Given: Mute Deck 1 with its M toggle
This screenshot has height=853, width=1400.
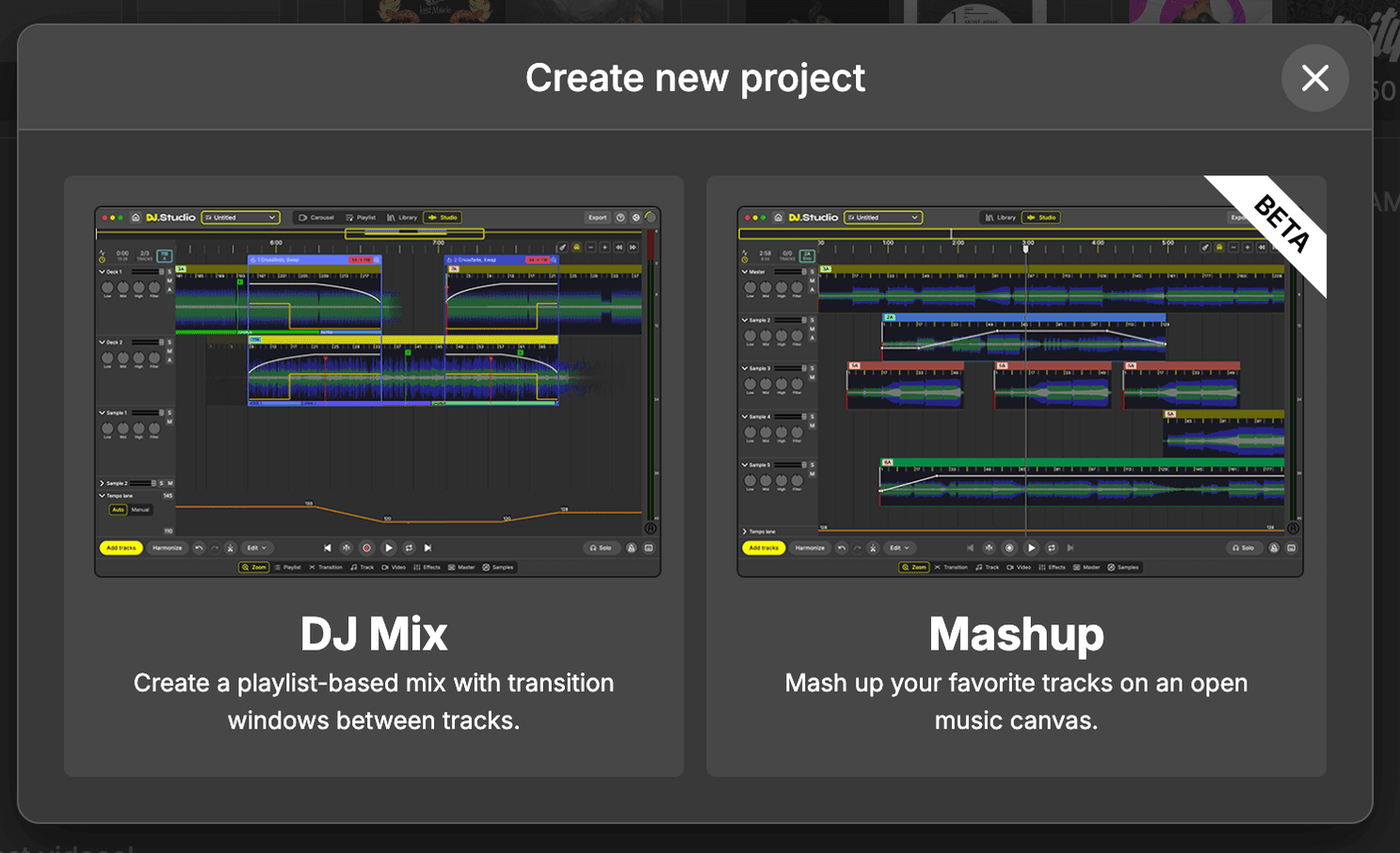Looking at the screenshot, I should pos(169,282).
